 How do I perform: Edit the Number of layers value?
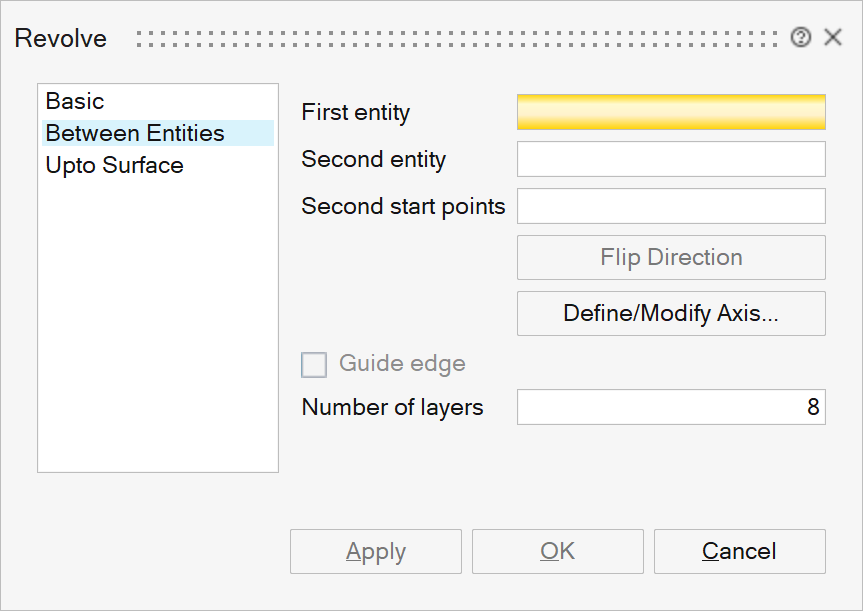(671, 407)
